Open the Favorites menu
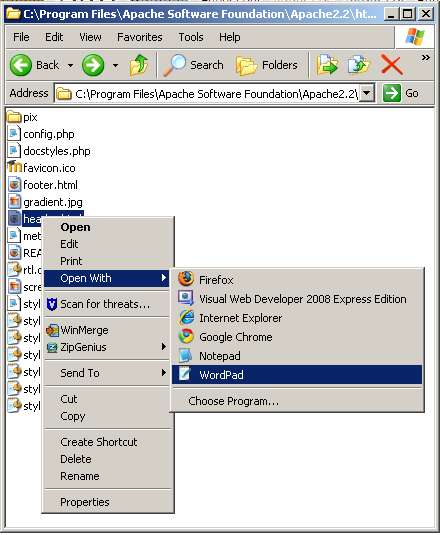Screen dimensions: 440x535 [x=140, y=37]
